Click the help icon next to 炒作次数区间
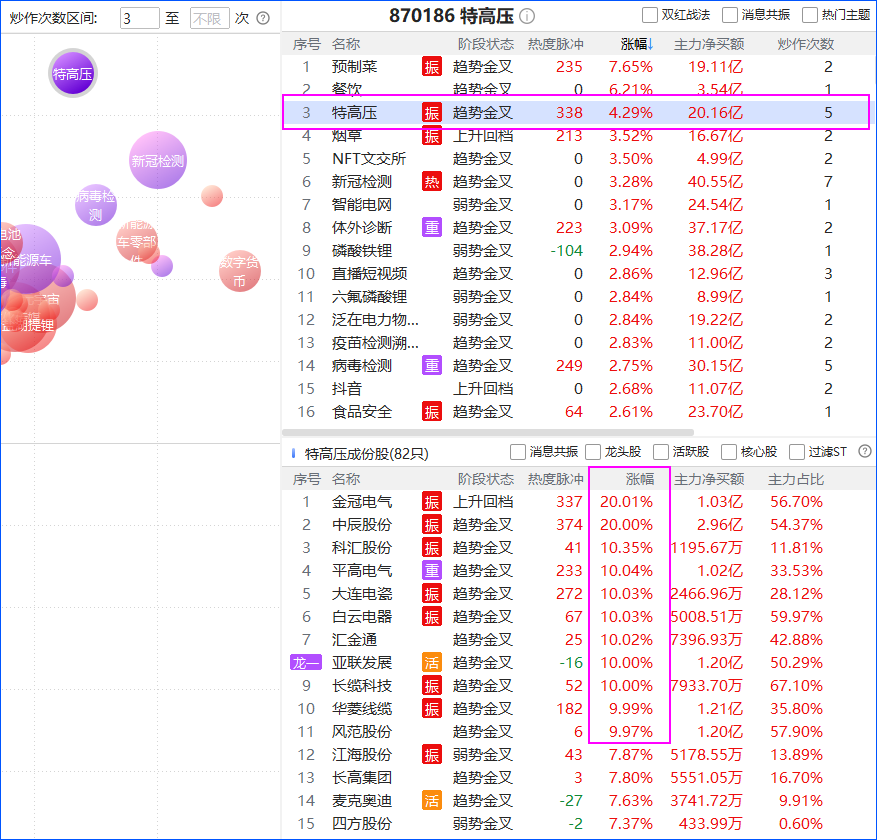Image resolution: width=877 pixels, height=840 pixels. 263,18
